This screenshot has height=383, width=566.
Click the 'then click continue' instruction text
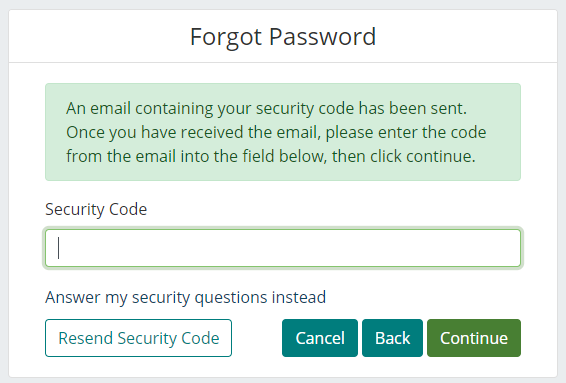coord(404,156)
